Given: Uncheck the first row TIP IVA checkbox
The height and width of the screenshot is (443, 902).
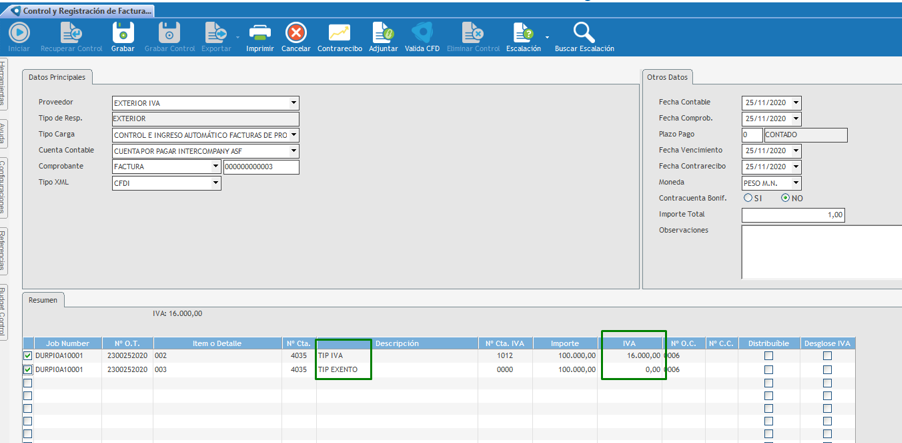Looking at the screenshot, I should (x=28, y=356).
